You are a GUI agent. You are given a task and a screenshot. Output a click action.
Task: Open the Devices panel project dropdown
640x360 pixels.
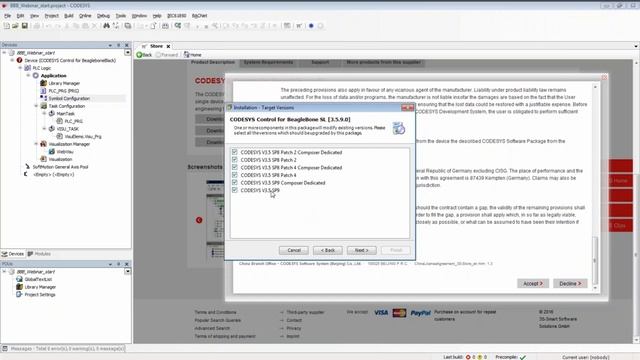point(128,53)
